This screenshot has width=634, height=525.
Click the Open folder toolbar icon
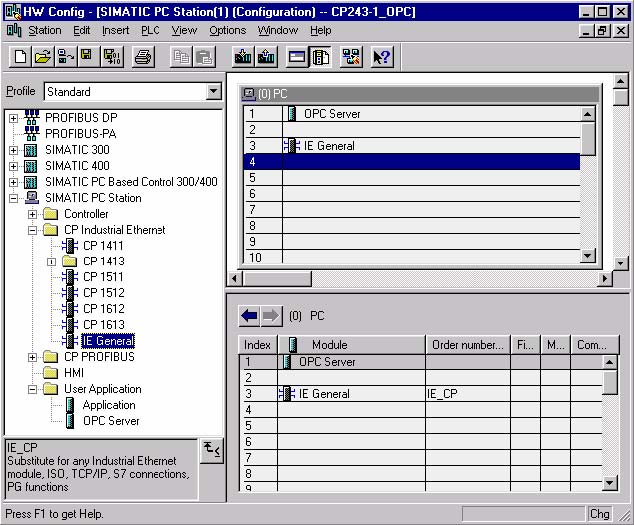(x=42, y=57)
